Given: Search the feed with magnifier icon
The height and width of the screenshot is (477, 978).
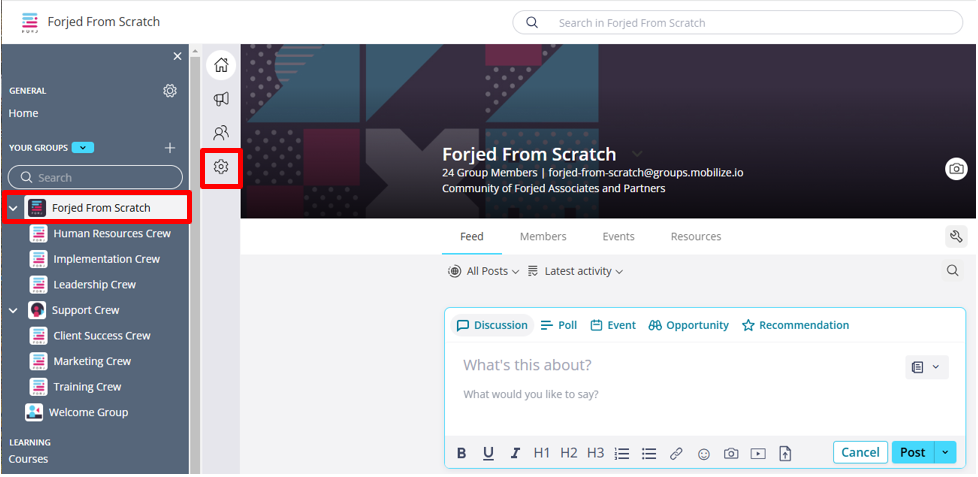Looking at the screenshot, I should pos(952,271).
